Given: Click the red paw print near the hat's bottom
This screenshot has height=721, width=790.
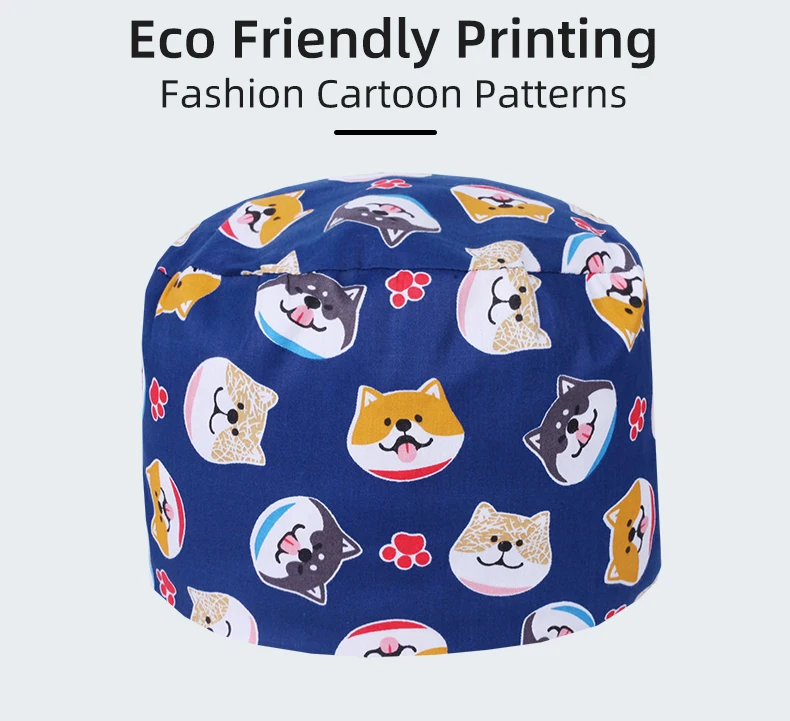Looking at the screenshot, I should 405,551.
